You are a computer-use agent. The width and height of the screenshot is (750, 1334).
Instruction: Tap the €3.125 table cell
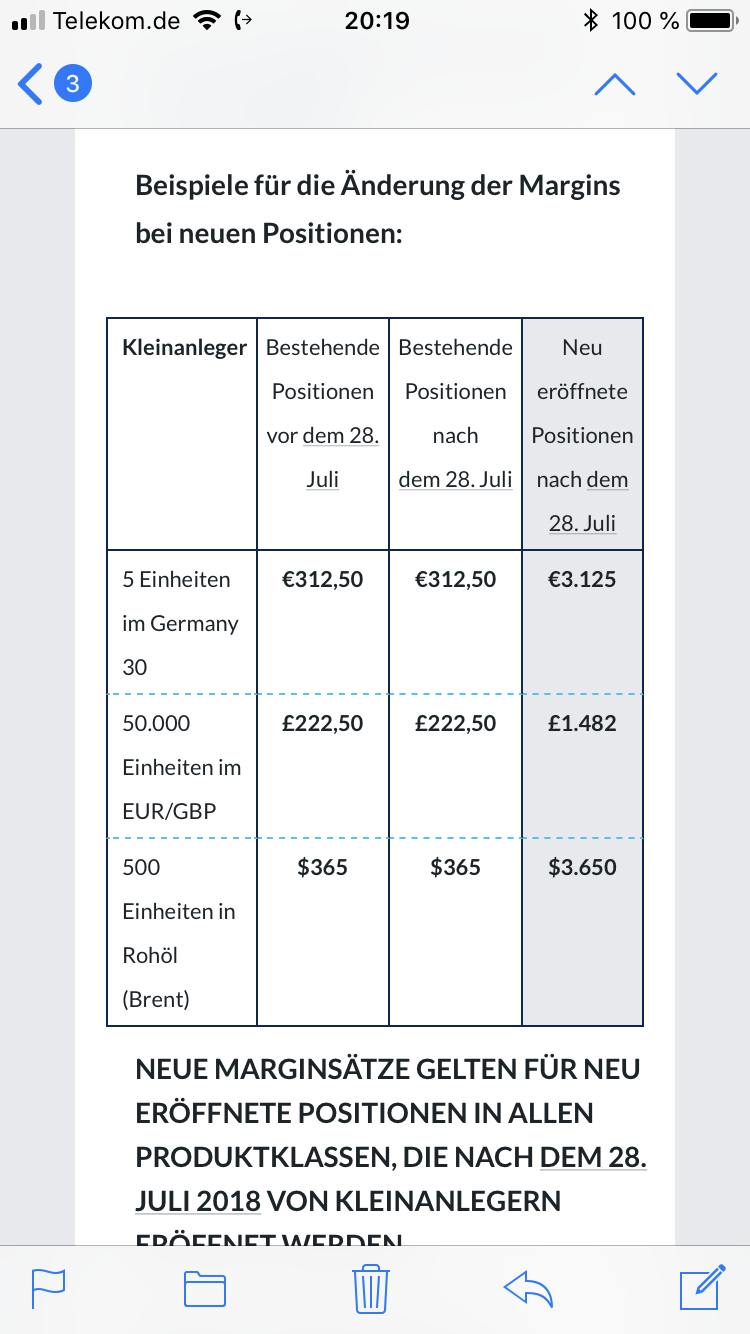point(582,580)
